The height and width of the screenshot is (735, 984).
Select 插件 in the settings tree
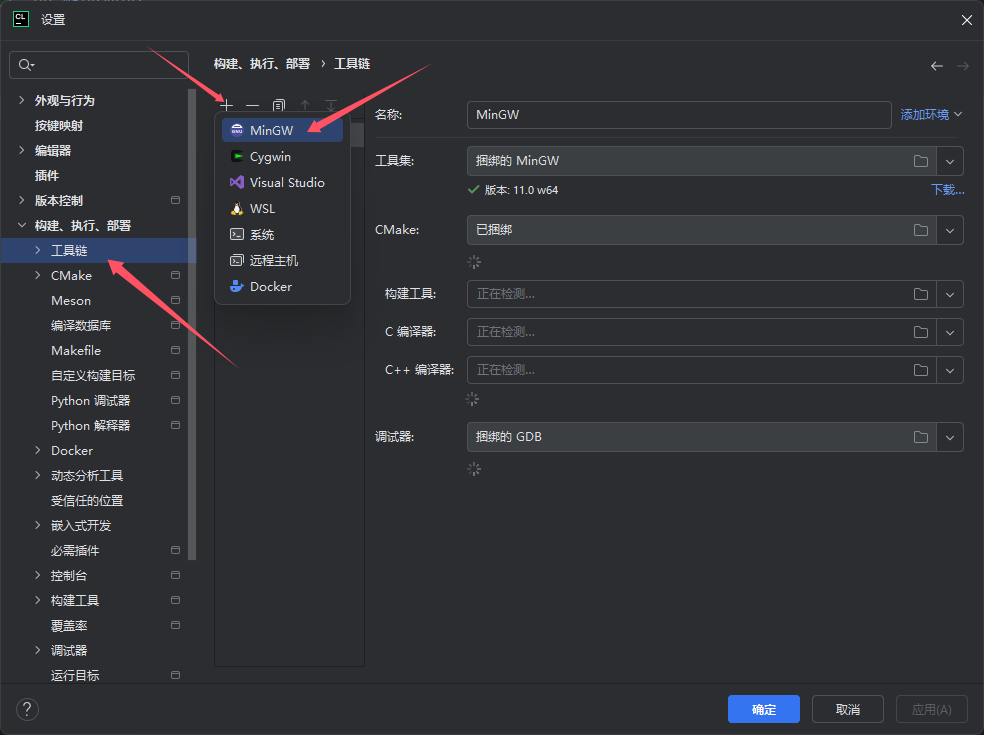pyautogui.click(x=47, y=176)
